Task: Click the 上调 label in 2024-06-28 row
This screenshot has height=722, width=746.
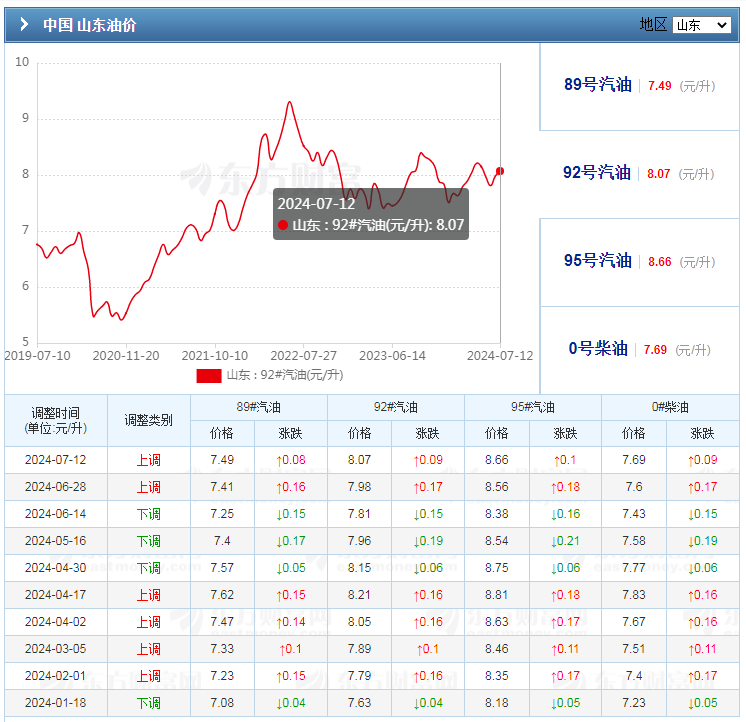Action: (x=148, y=487)
